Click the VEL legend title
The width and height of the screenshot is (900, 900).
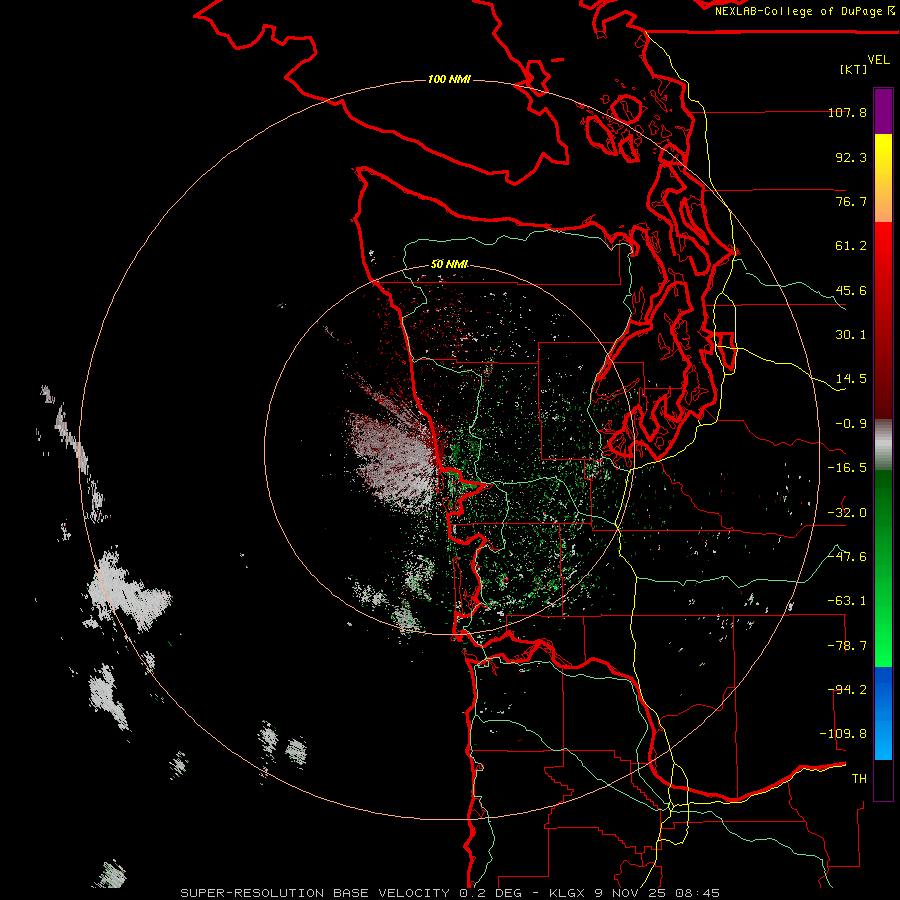pos(879,60)
